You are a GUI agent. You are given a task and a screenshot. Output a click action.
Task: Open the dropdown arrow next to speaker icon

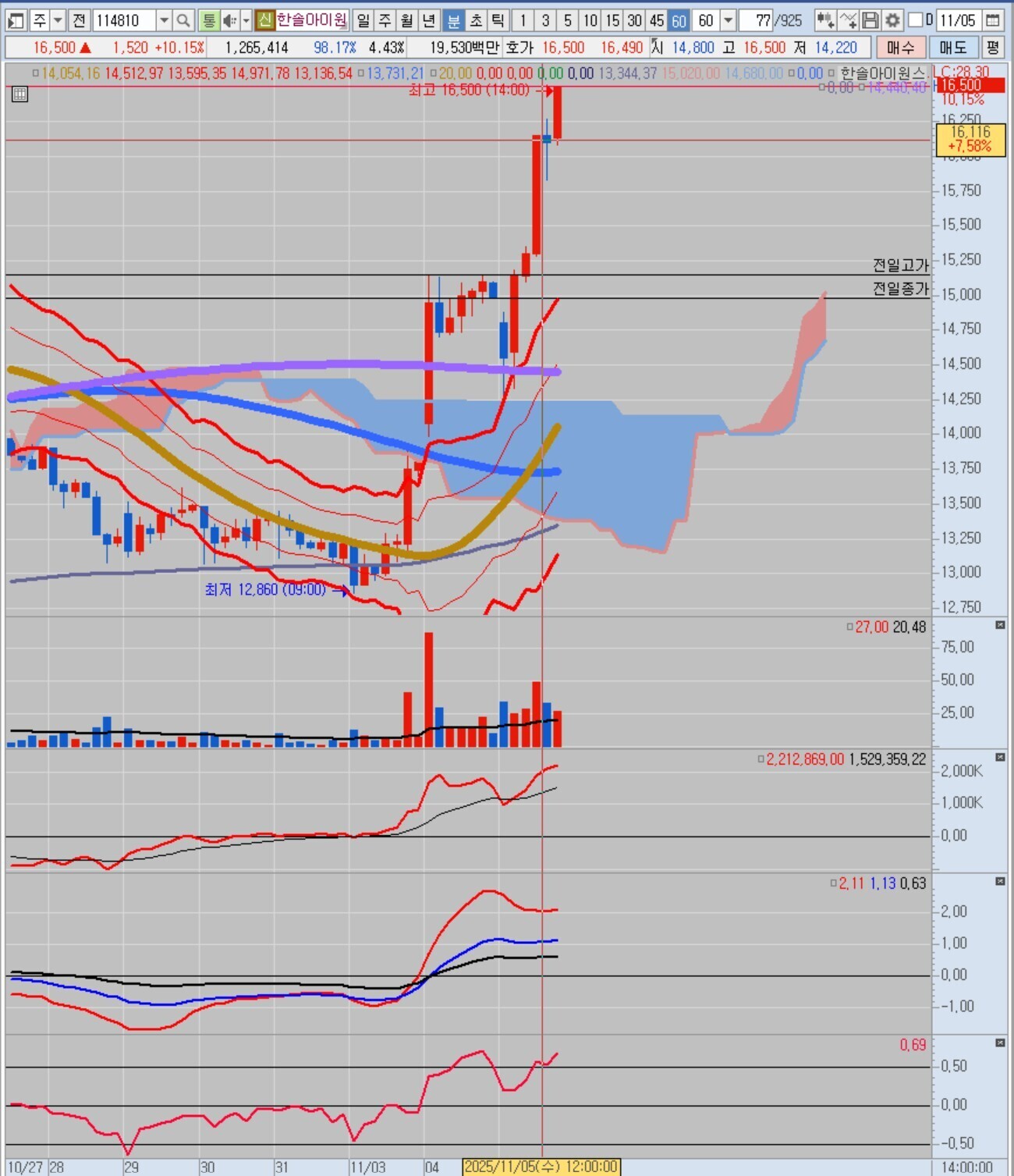tap(246, 20)
